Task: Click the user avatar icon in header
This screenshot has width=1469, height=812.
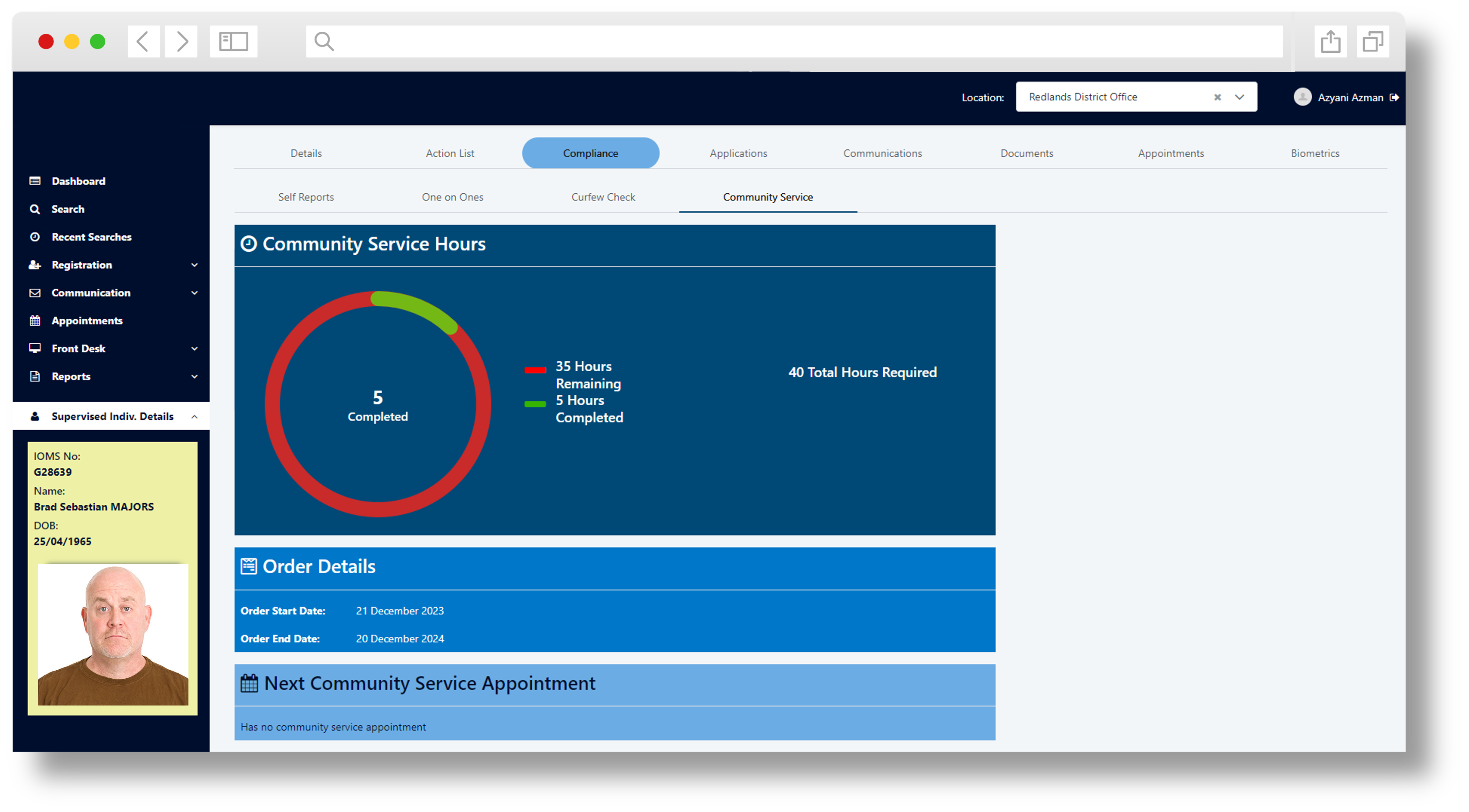Action: (1302, 97)
